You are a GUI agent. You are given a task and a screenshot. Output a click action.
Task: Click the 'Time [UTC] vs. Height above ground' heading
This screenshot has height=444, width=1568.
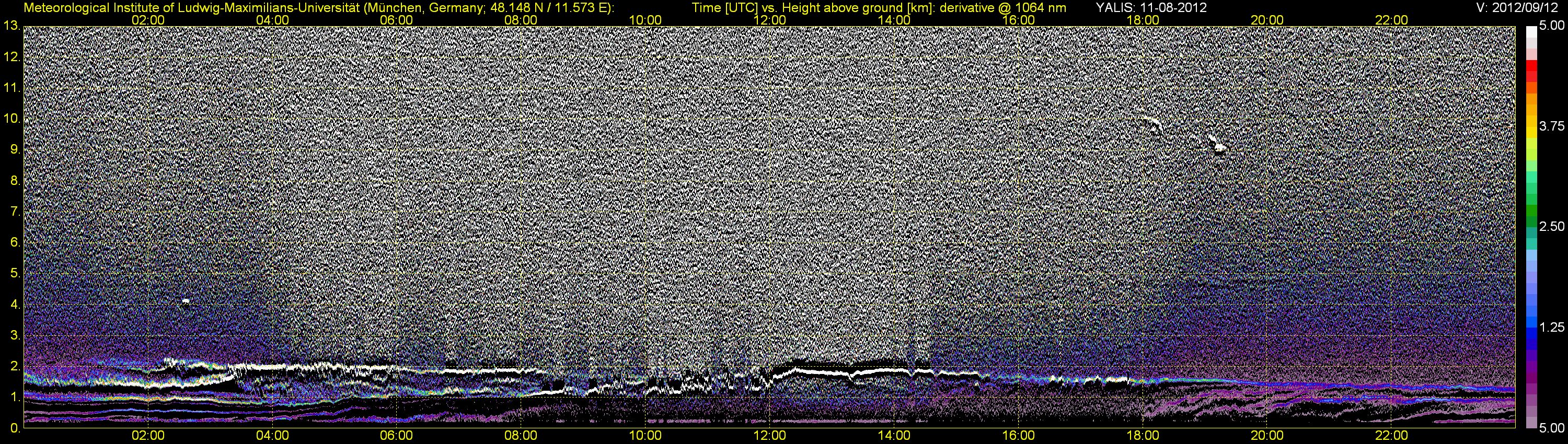pos(879,8)
